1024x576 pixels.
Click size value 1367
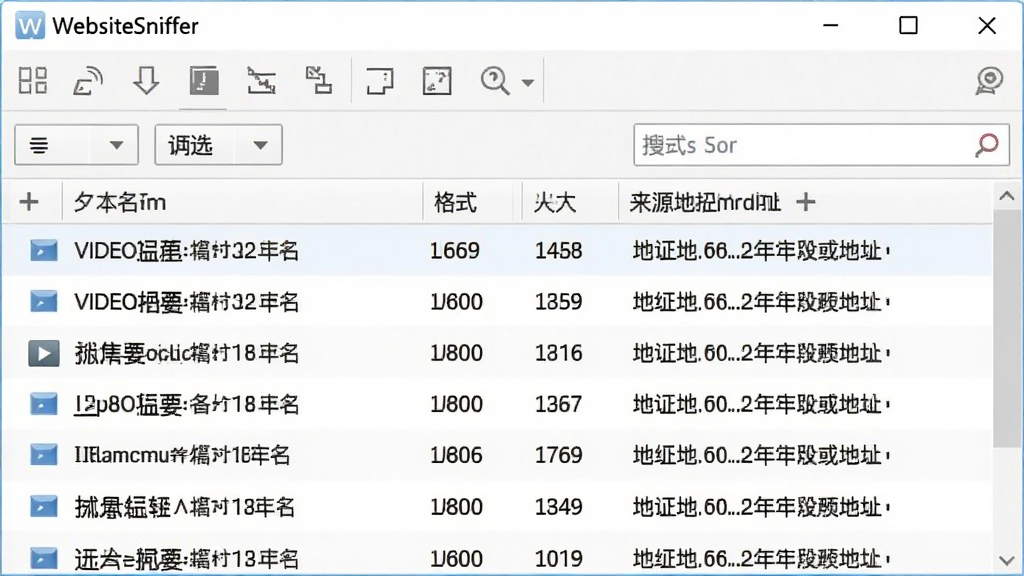pos(558,404)
